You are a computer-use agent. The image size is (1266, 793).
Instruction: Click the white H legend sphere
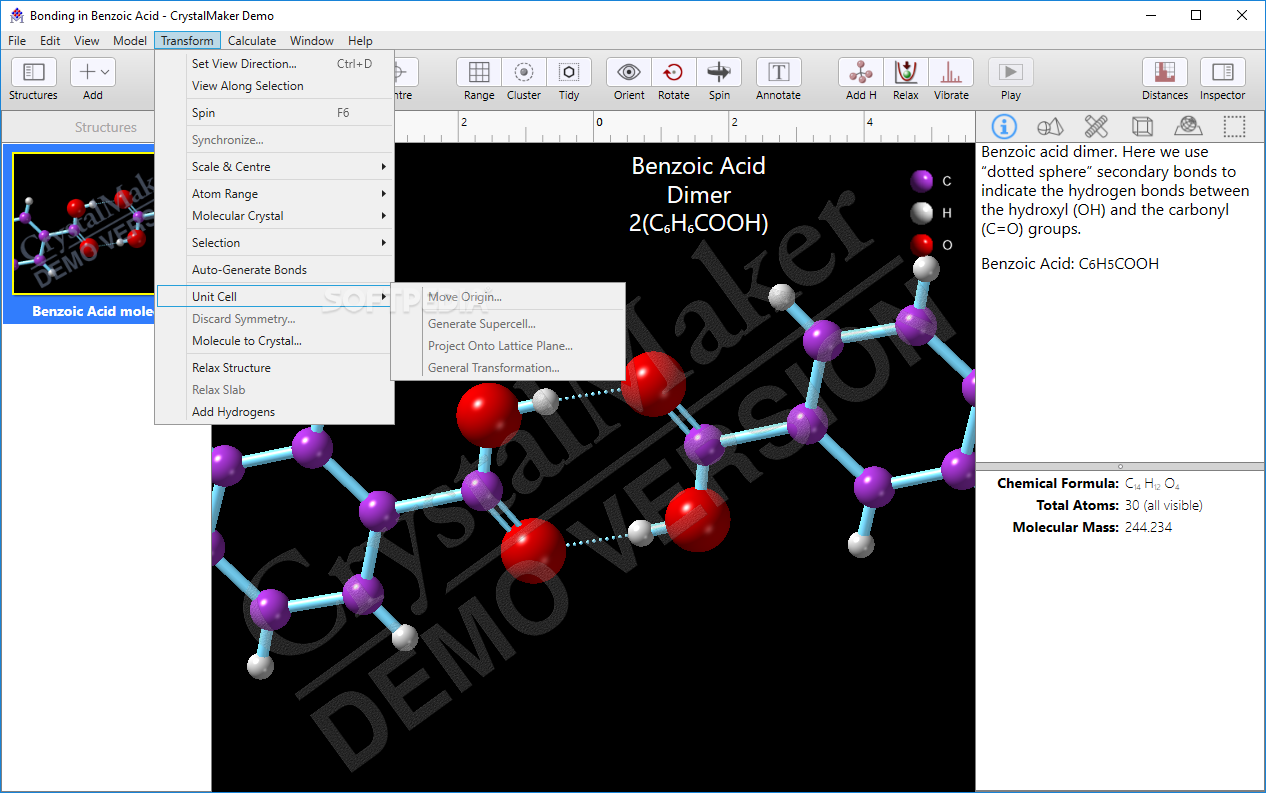click(922, 213)
